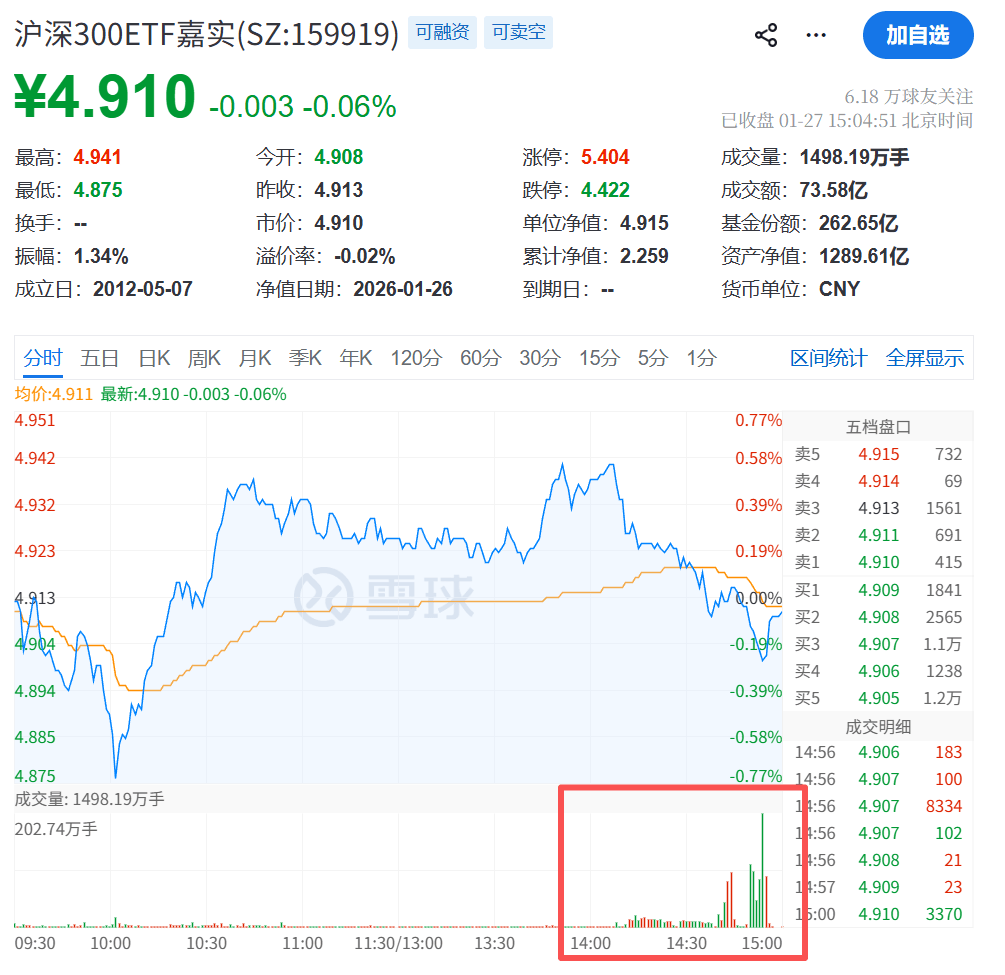Click the 区间统计 link

[828, 358]
